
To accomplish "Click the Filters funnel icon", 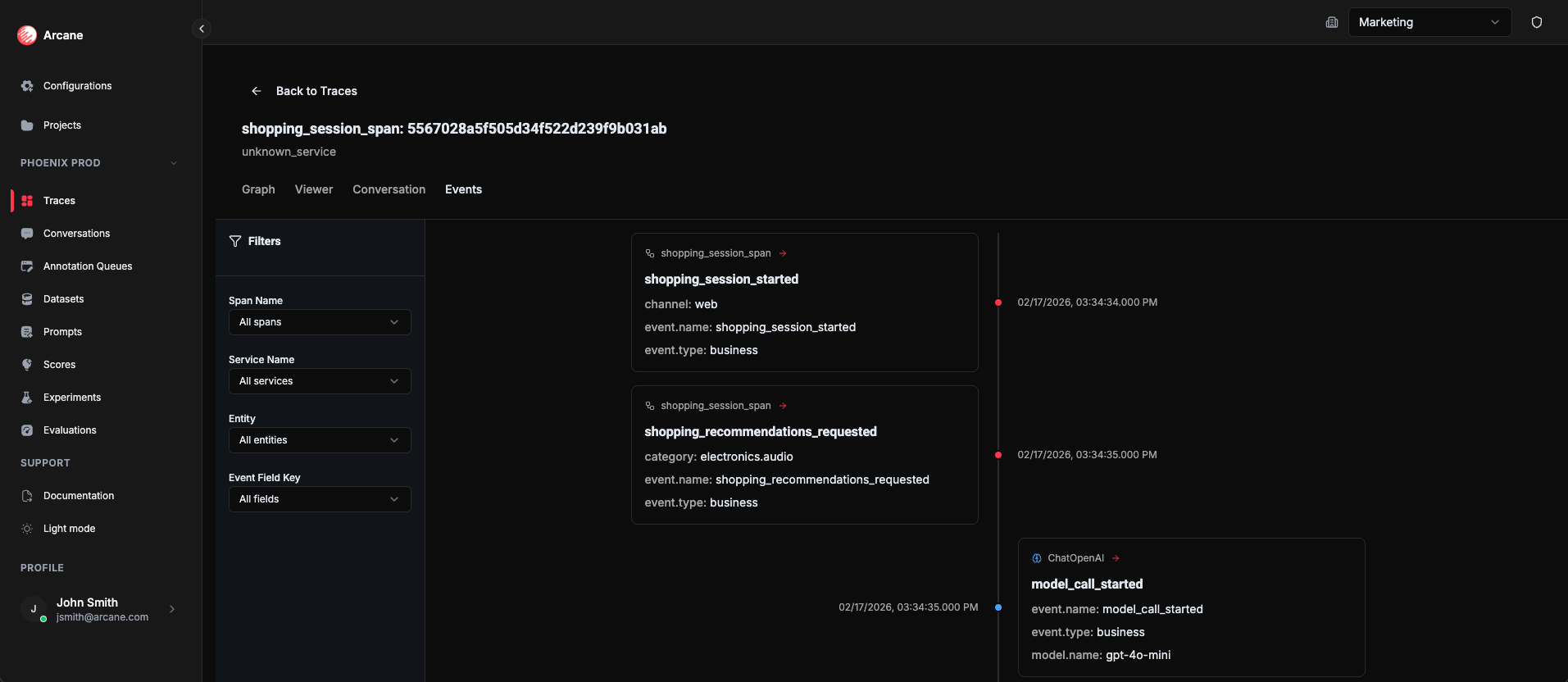I will 235,241.
